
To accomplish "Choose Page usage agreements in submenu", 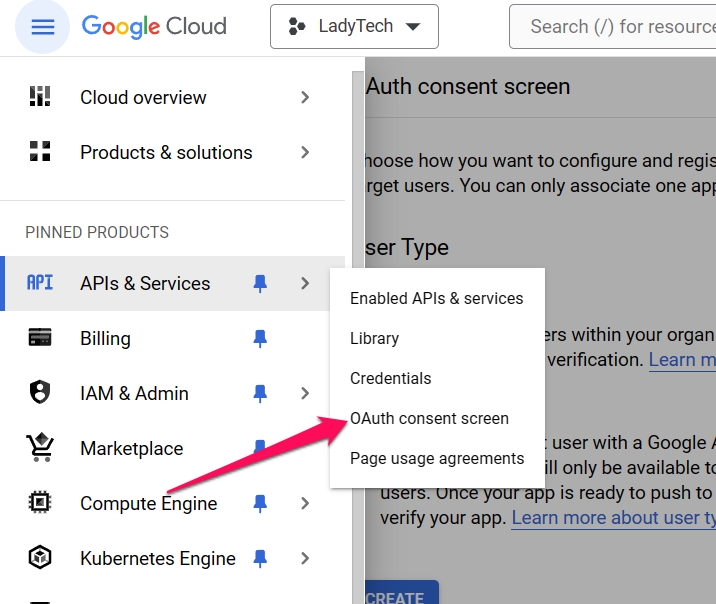I will tap(437, 458).
